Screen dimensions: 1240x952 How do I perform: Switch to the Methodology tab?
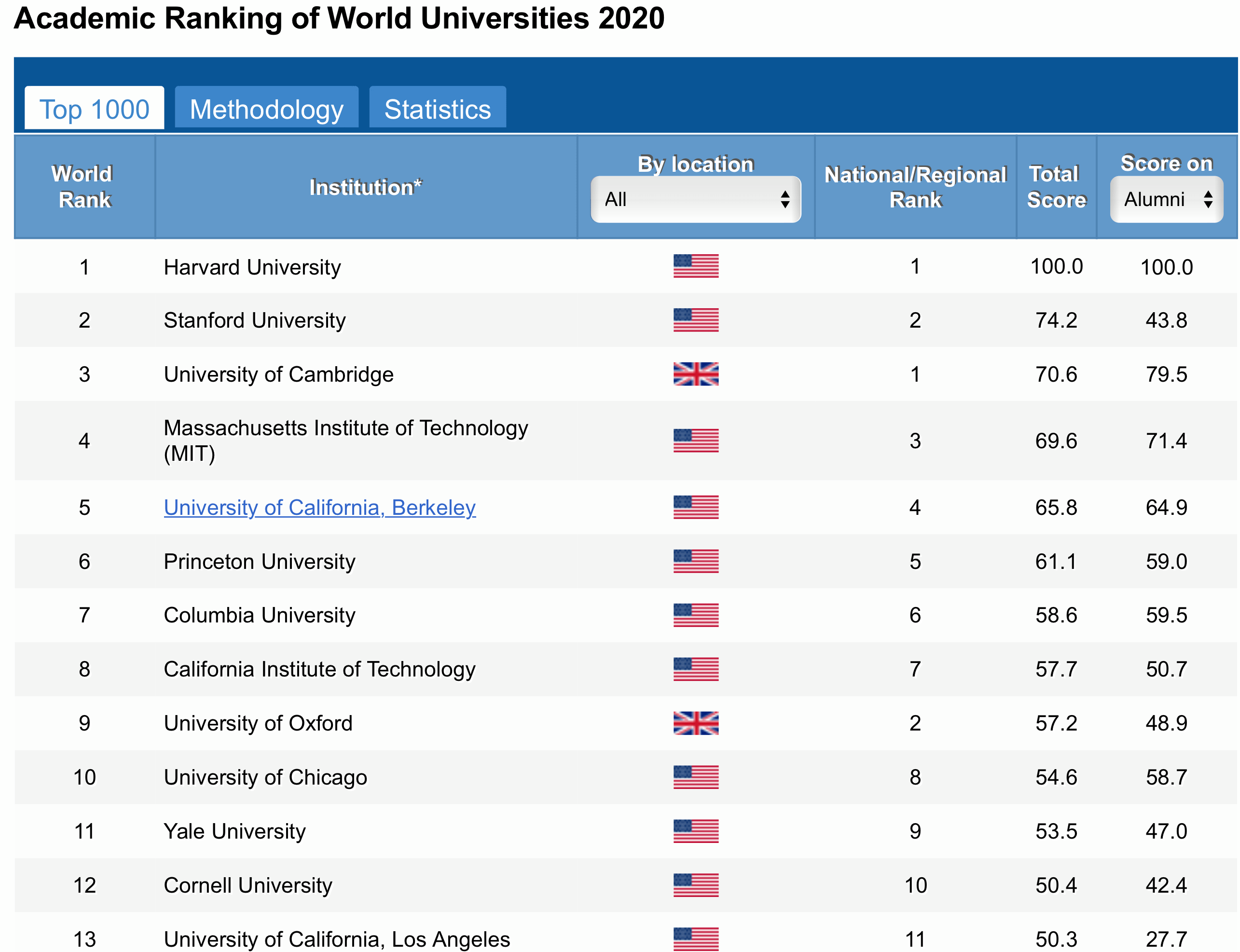(x=266, y=108)
